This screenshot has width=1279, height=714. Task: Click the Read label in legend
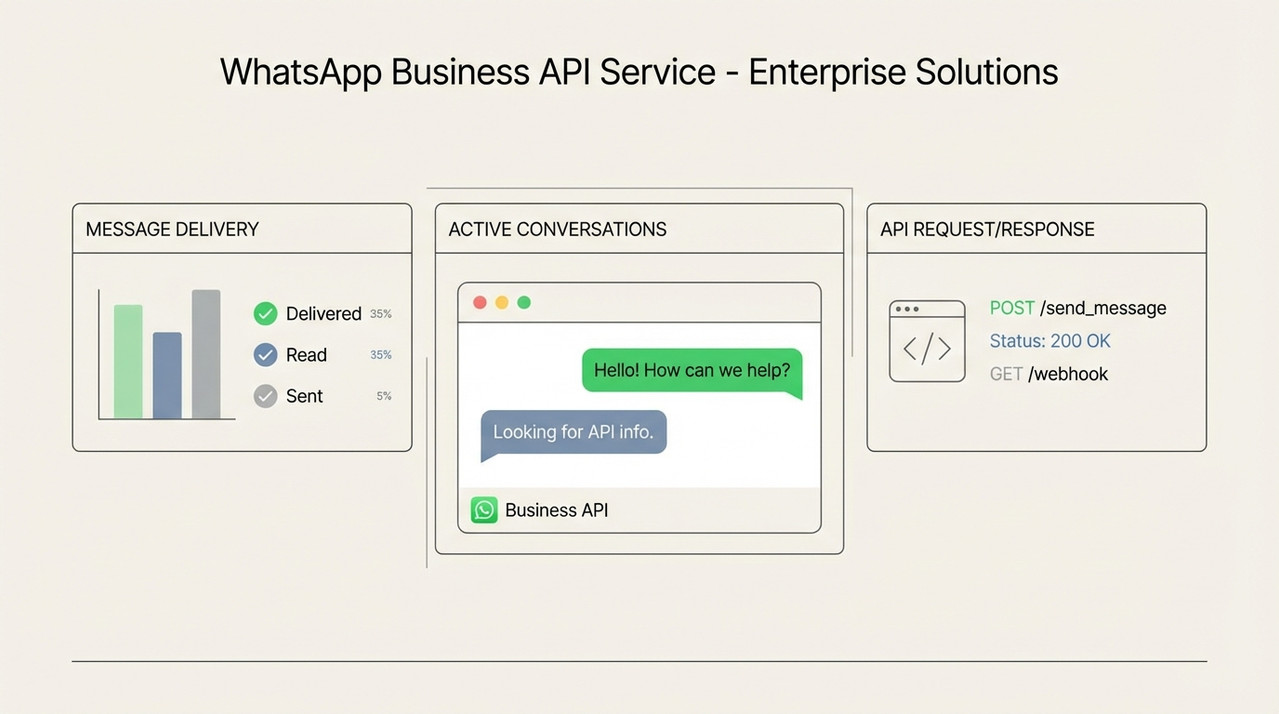306,355
